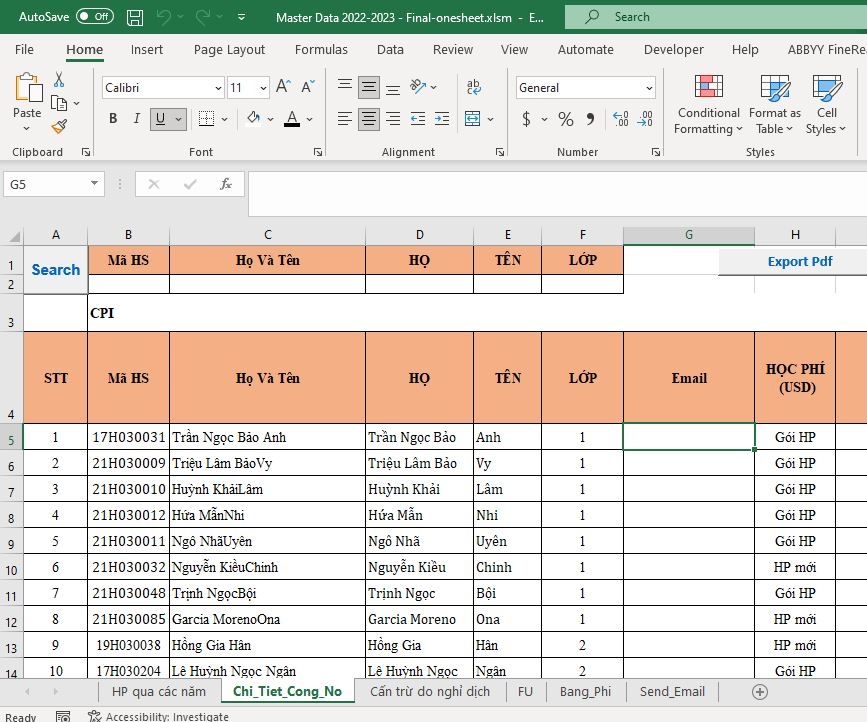Apply Accounting dollar format

pyautogui.click(x=526, y=119)
